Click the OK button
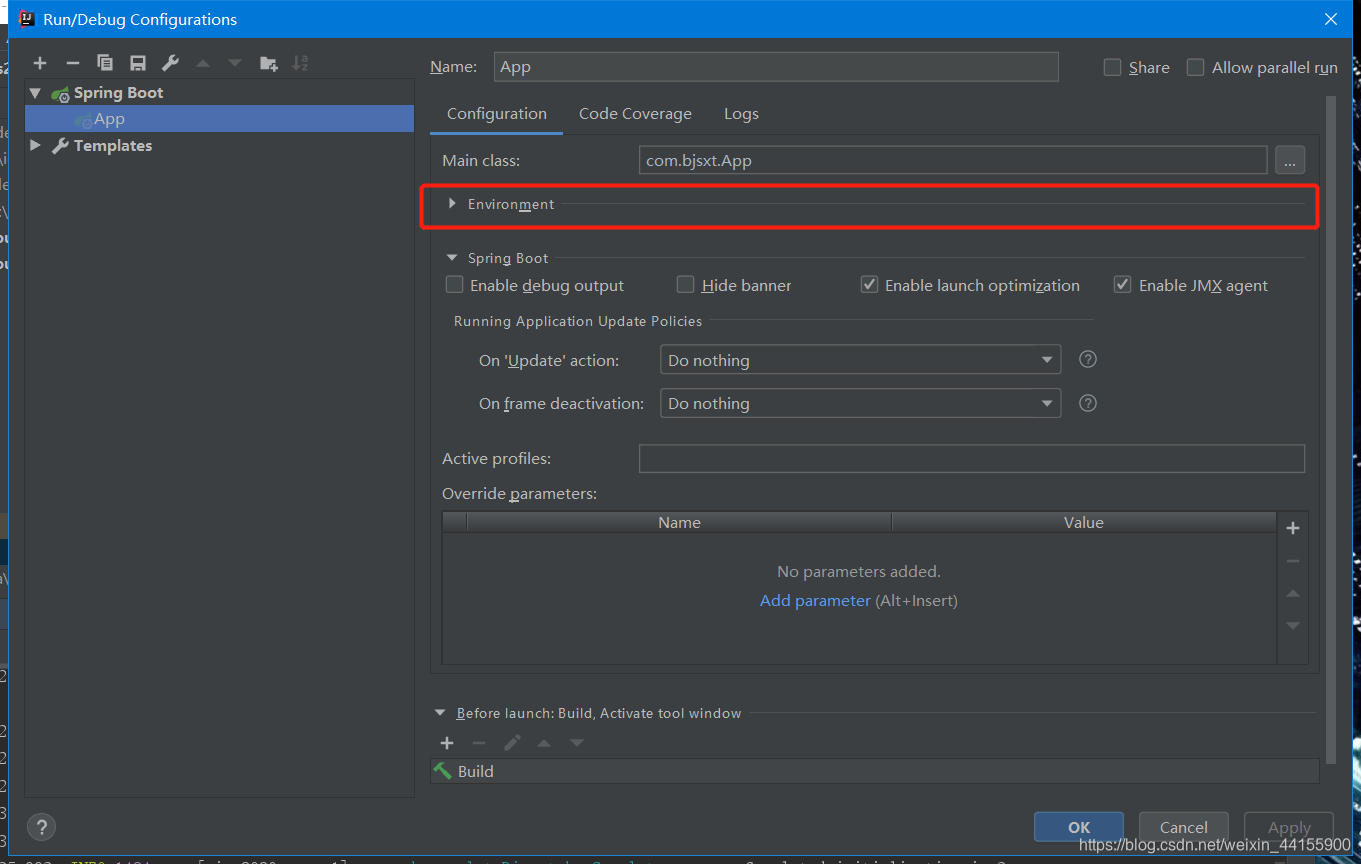The width and height of the screenshot is (1361, 864). [x=1079, y=827]
